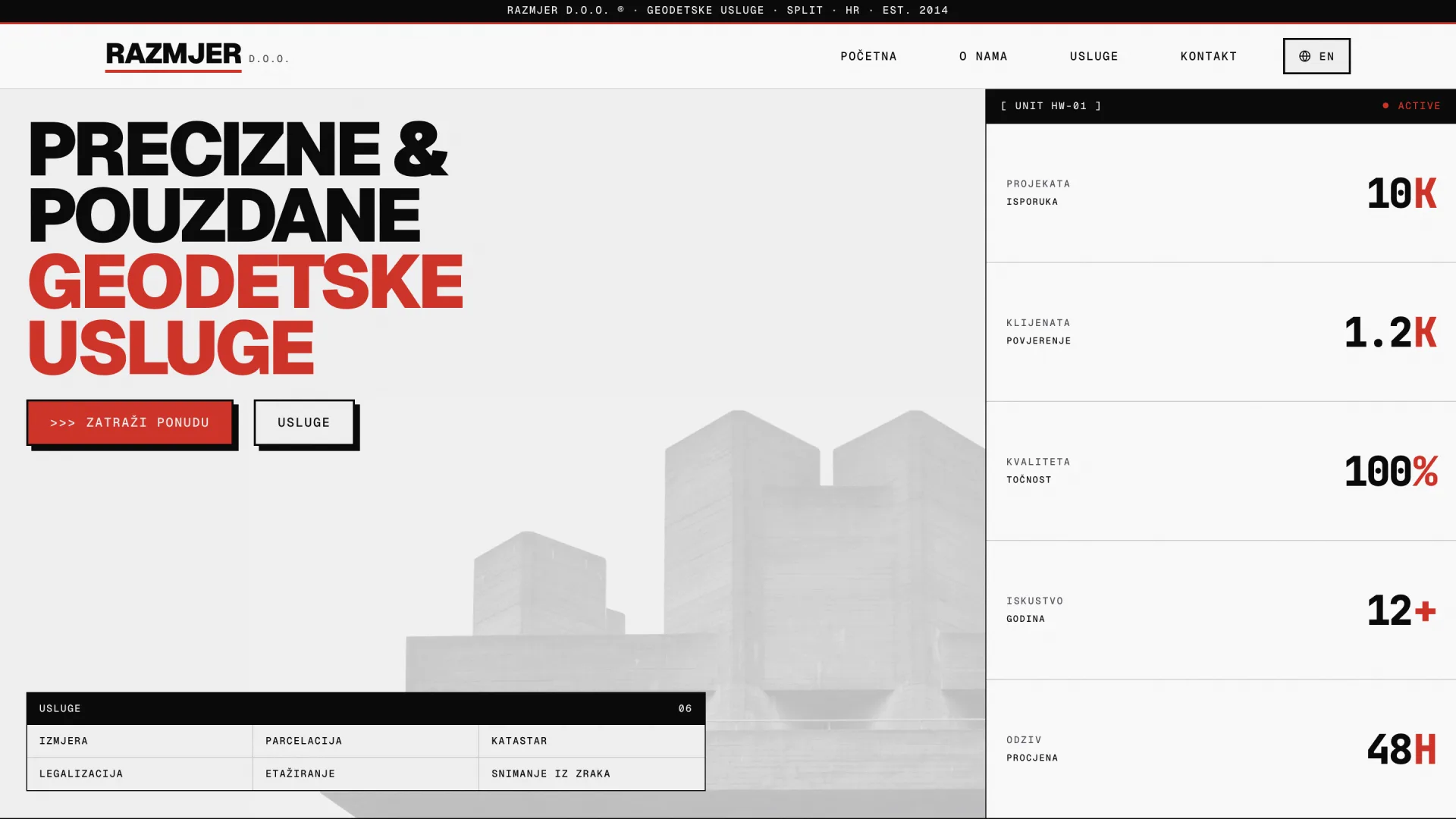This screenshot has width=1456, height=819.
Task: Click the PROJEKATA label
Action: tap(1038, 184)
